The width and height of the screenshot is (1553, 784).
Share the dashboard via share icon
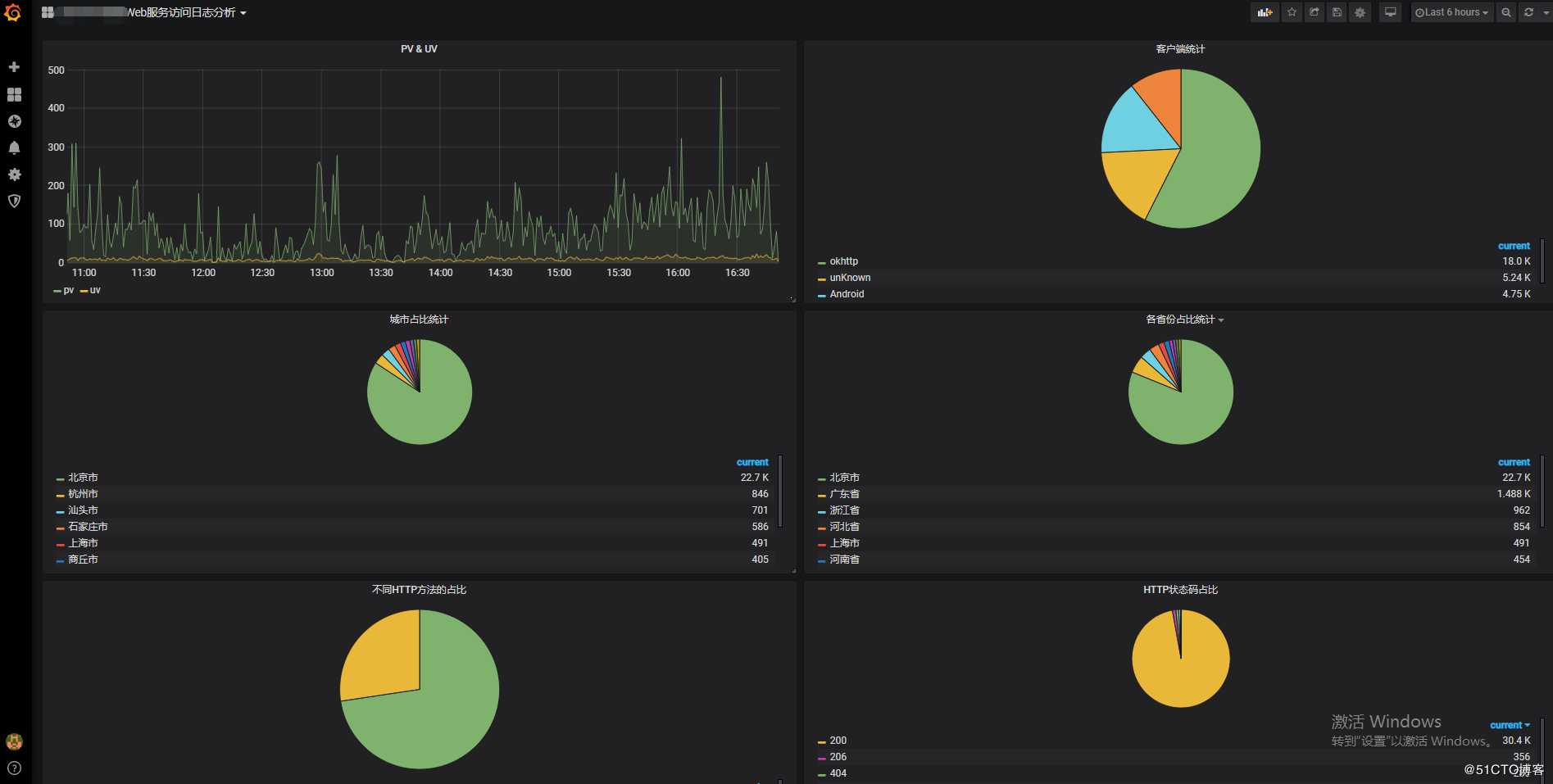click(x=1315, y=12)
